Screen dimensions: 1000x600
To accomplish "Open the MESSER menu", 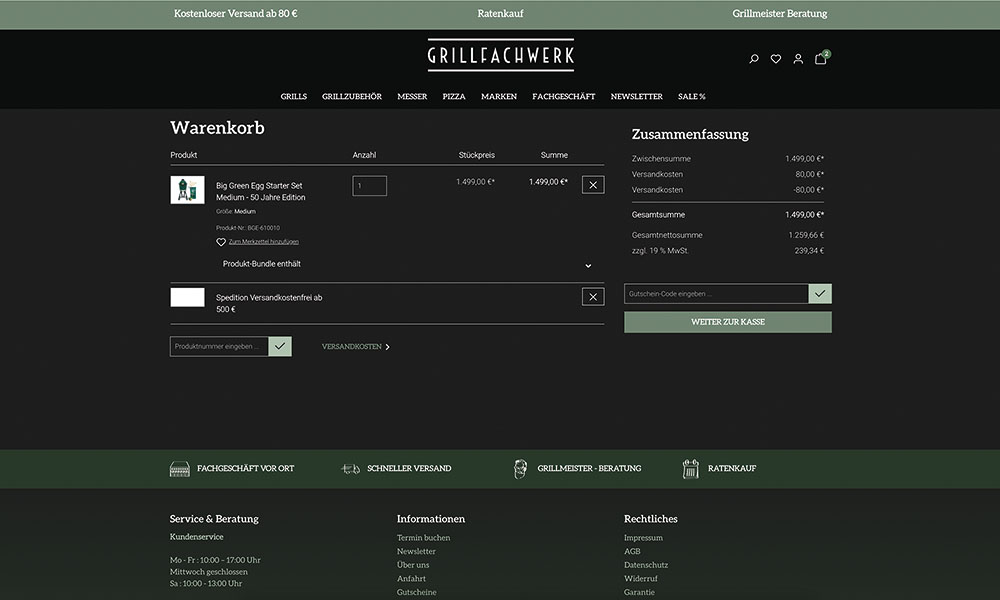I will click(412, 96).
